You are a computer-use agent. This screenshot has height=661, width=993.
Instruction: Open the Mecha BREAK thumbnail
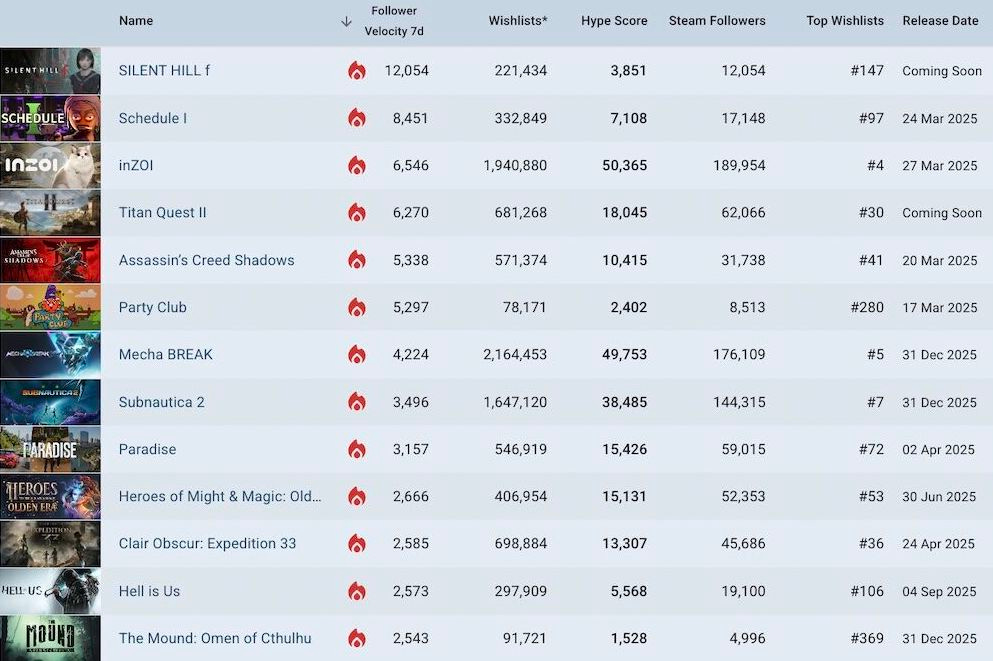[50, 355]
